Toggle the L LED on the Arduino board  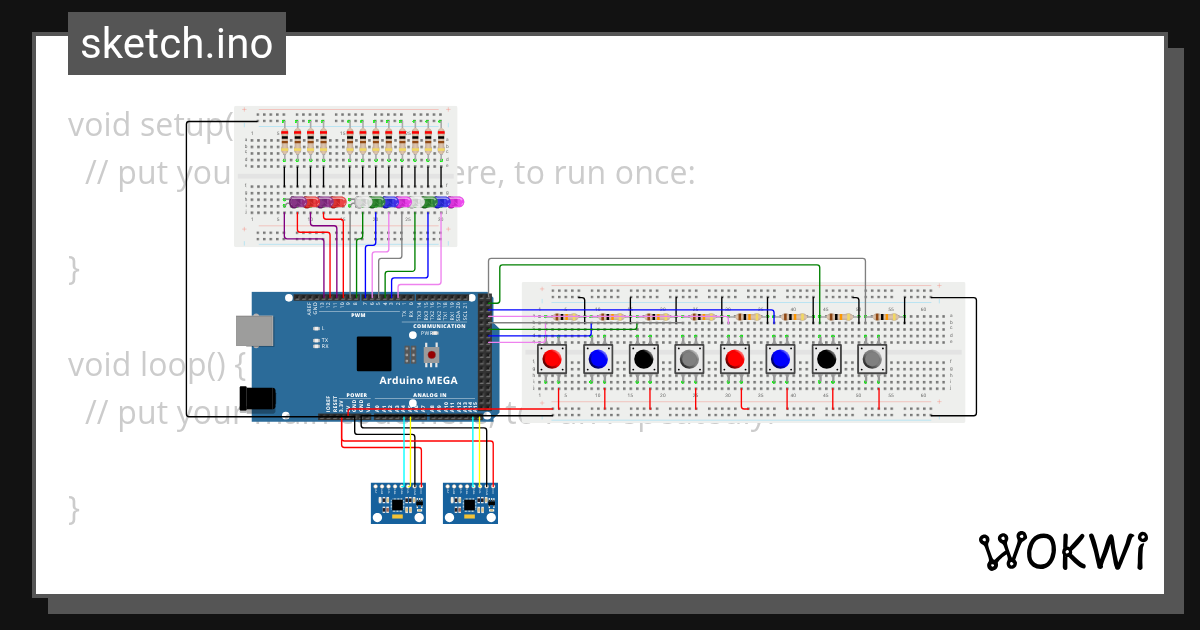coord(317,328)
